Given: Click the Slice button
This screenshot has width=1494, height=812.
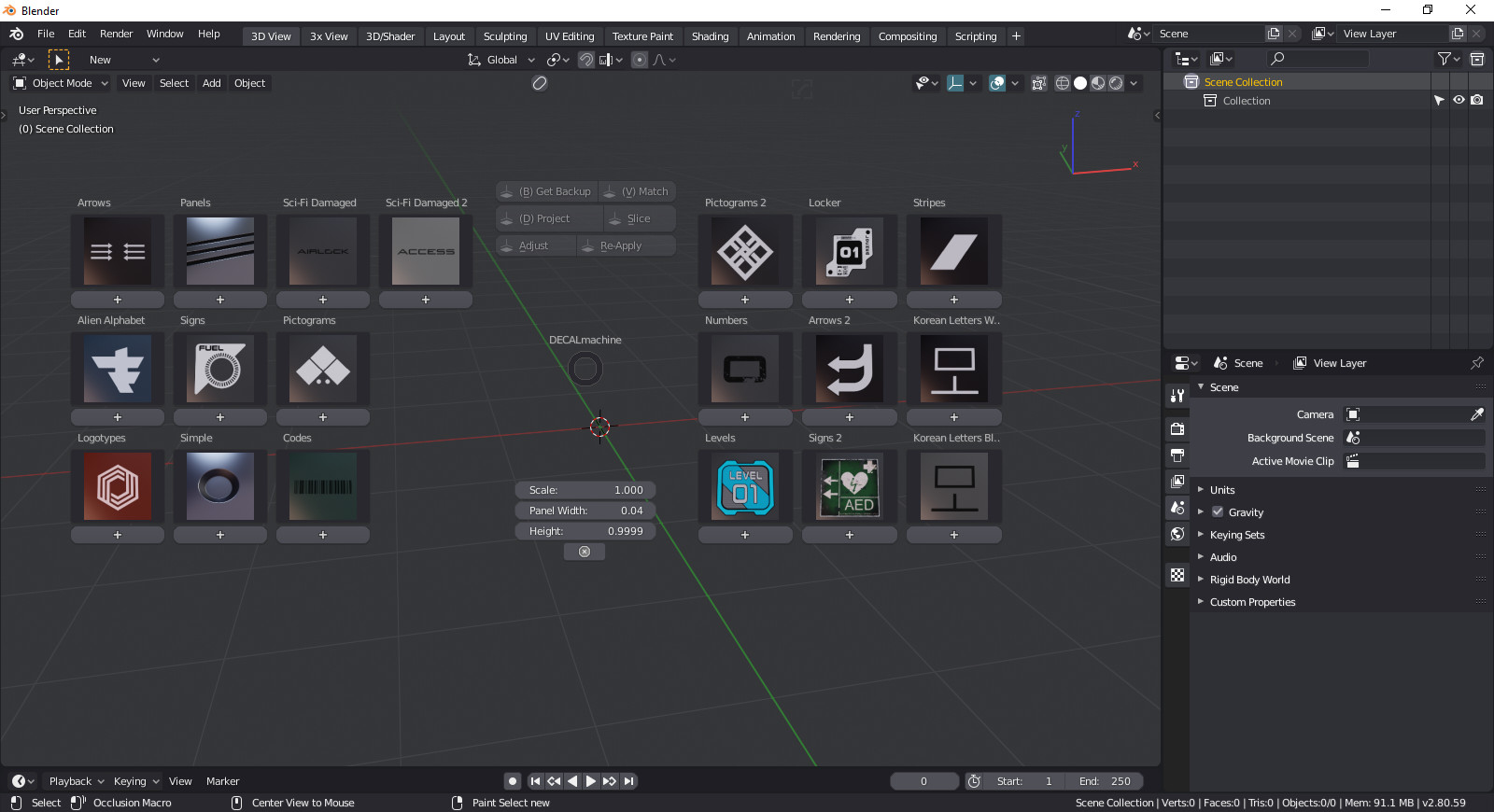Looking at the screenshot, I should [x=639, y=218].
